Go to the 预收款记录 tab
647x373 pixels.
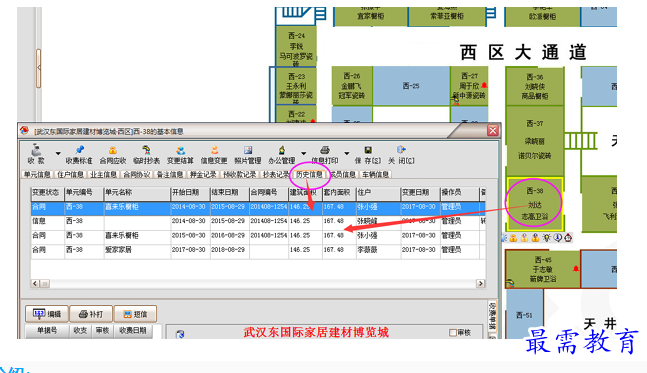[x=239, y=175]
